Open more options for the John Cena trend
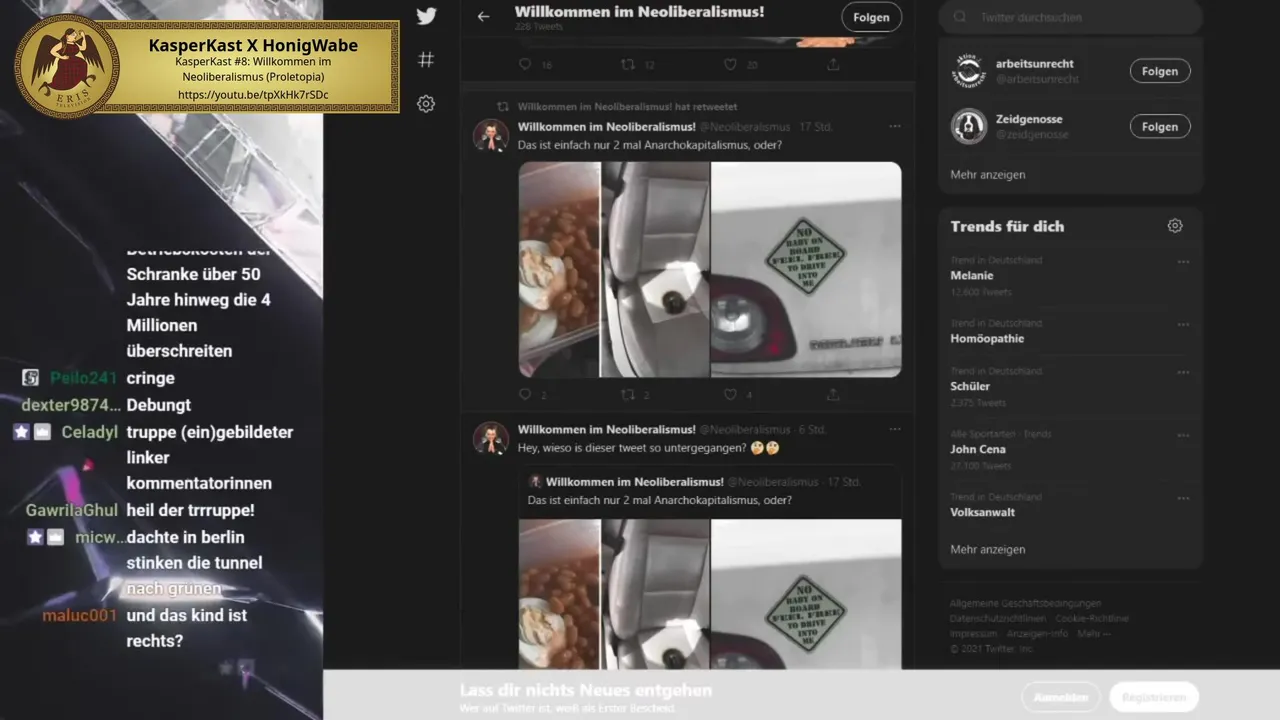1280x720 pixels. (1183, 436)
